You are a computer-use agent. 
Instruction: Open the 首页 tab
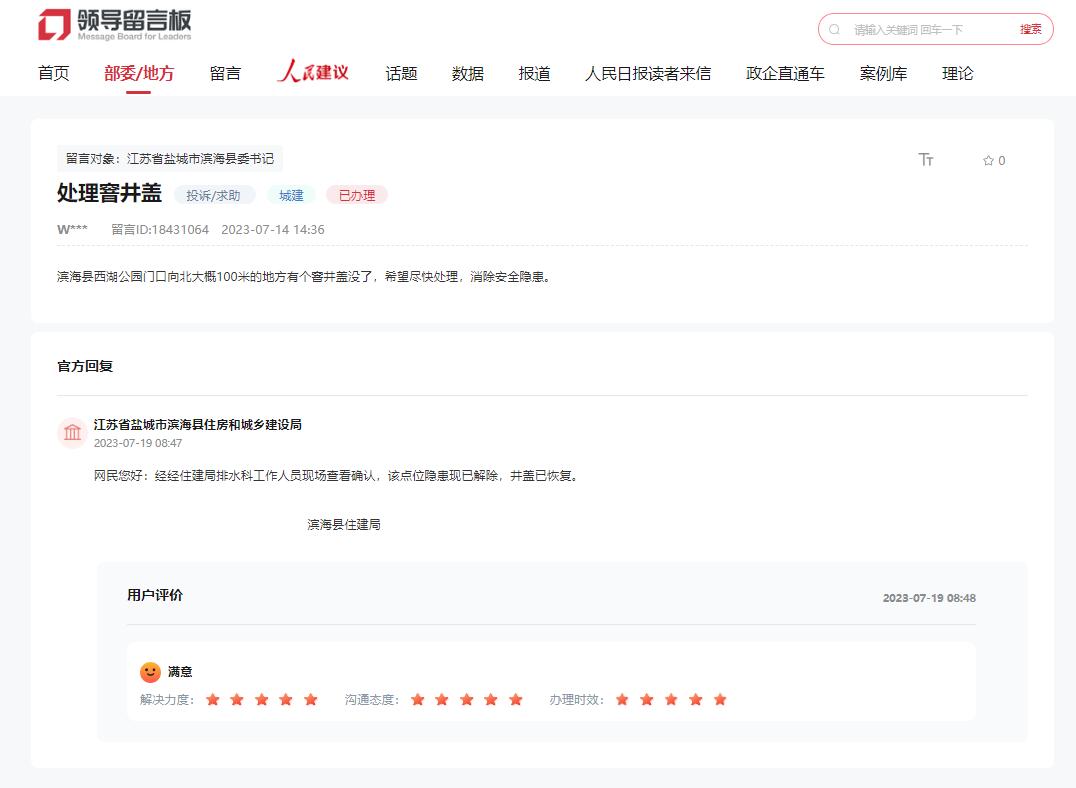[x=54, y=73]
